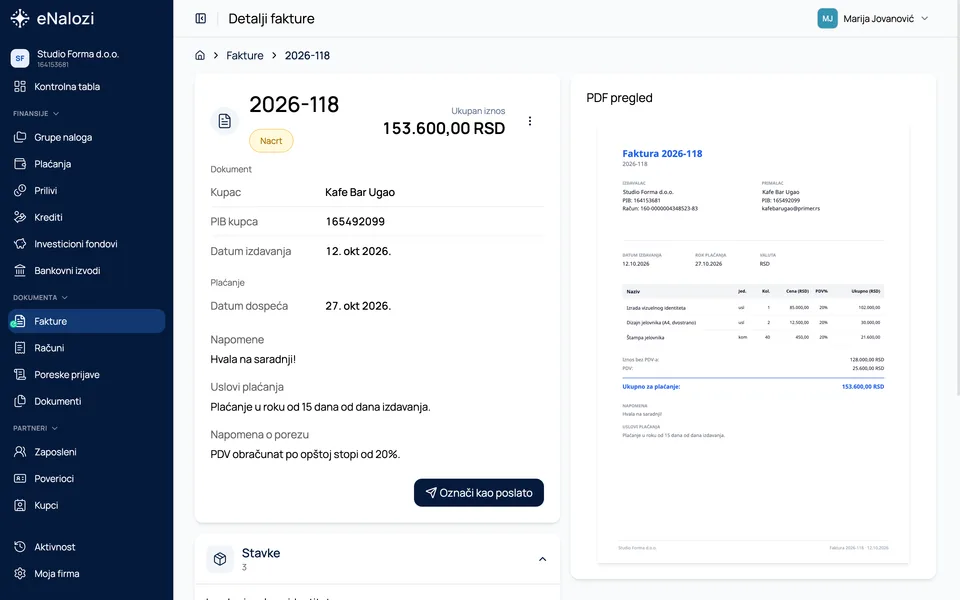Image resolution: width=960 pixels, height=600 pixels.
Task: Open Računi receipt icon
Action: [x=20, y=348]
